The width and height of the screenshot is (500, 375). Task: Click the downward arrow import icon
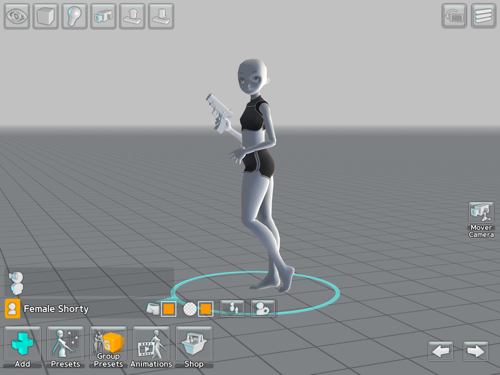pyautogui.click(x=161, y=16)
